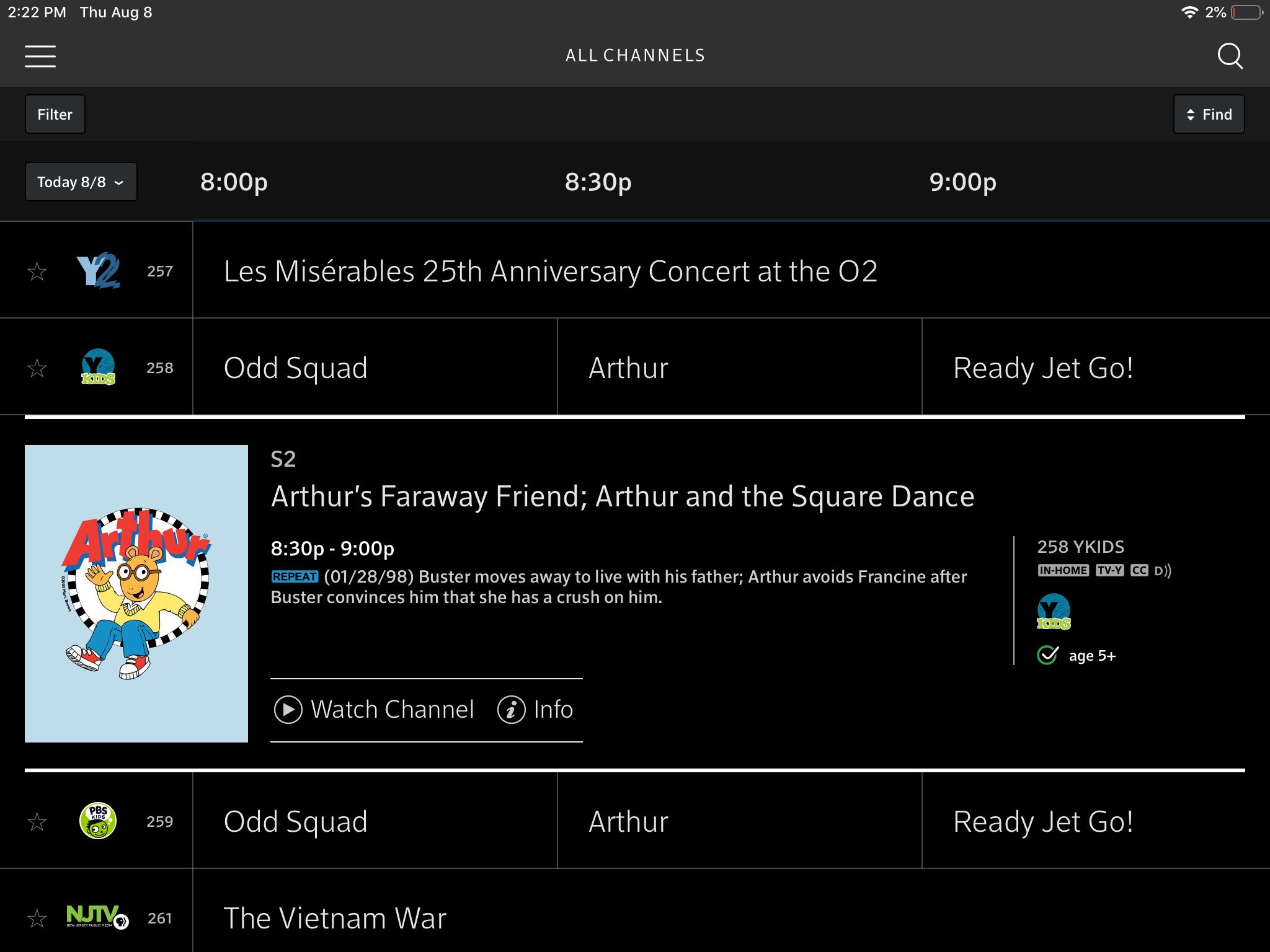Screen dimensions: 1270x952
Task: Toggle favorite star for channel 258
Action: point(37,368)
